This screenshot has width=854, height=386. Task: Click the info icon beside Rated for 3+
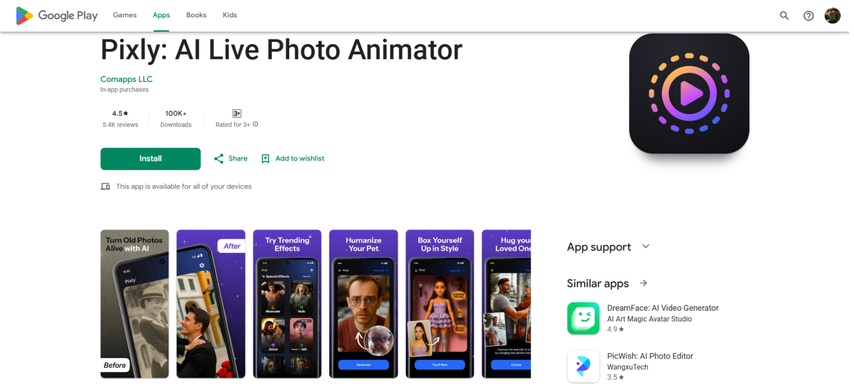[x=255, y=124]
